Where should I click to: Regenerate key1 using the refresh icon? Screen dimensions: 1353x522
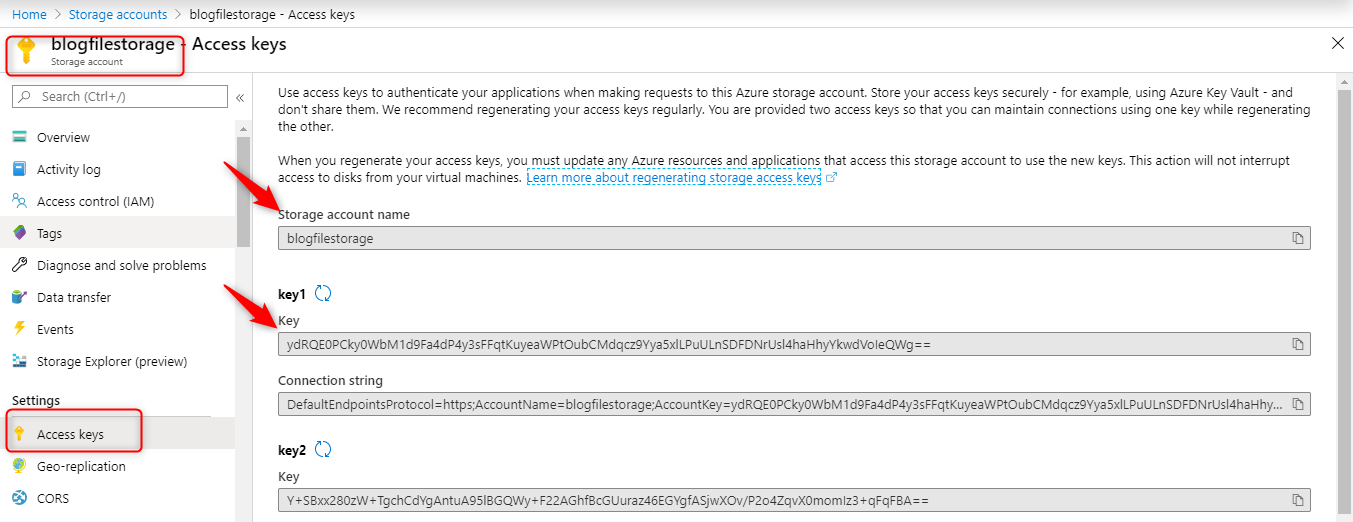coord(323,294)
